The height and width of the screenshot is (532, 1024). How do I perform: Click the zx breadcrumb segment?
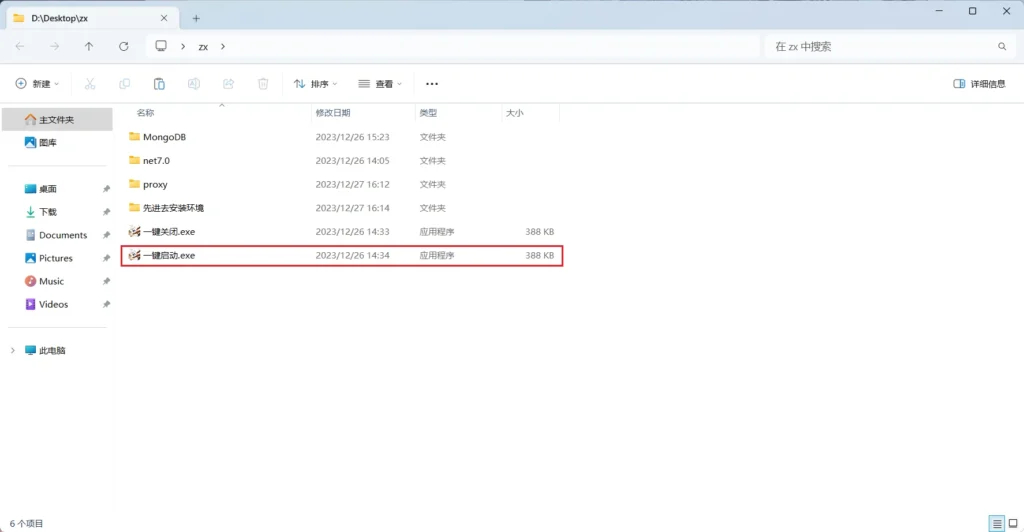point(203,47)
